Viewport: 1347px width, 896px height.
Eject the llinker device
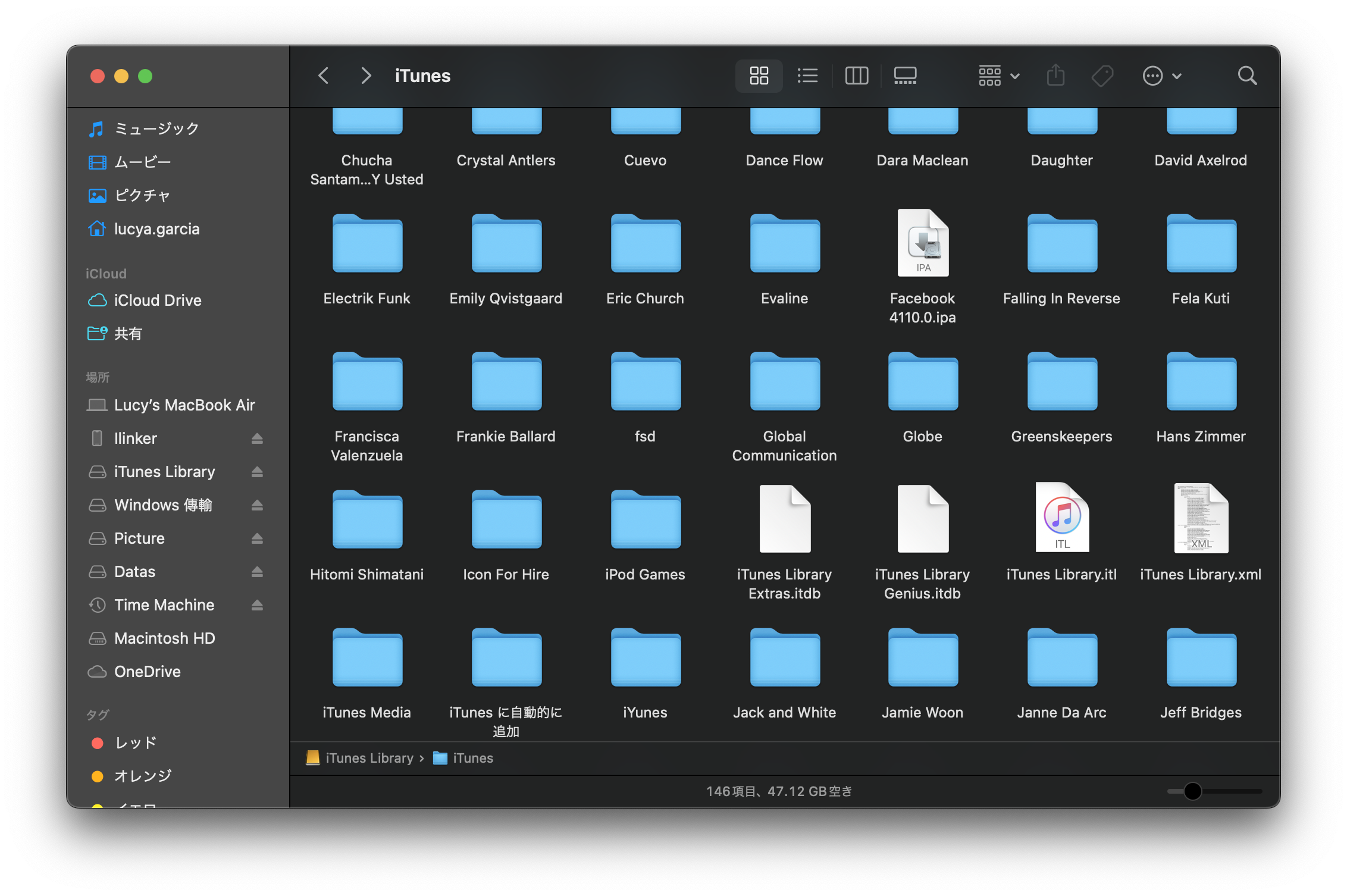point(257,438)
